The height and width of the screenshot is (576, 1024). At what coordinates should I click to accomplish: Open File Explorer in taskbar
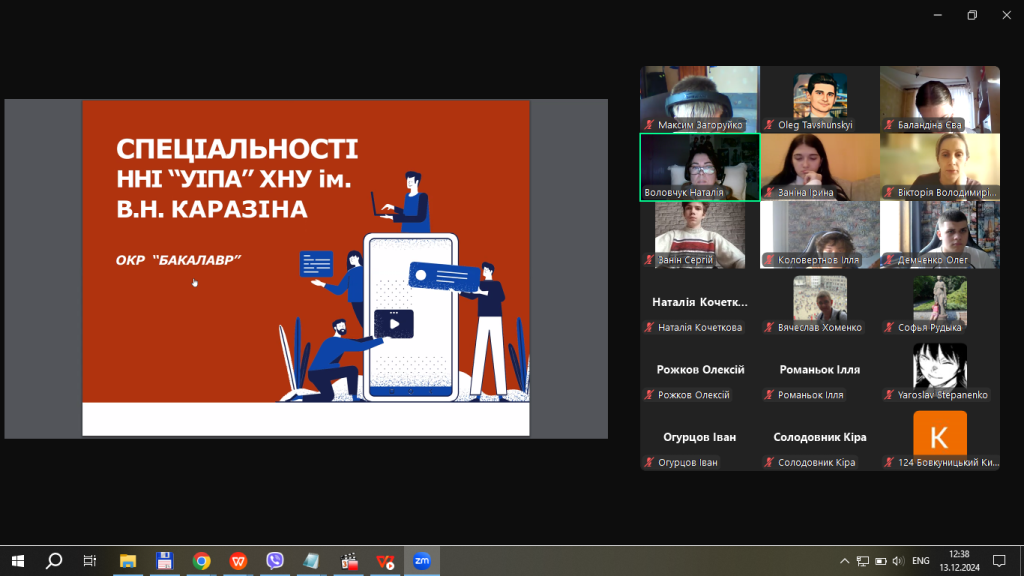pyautogui.click(x=128, y=561)
